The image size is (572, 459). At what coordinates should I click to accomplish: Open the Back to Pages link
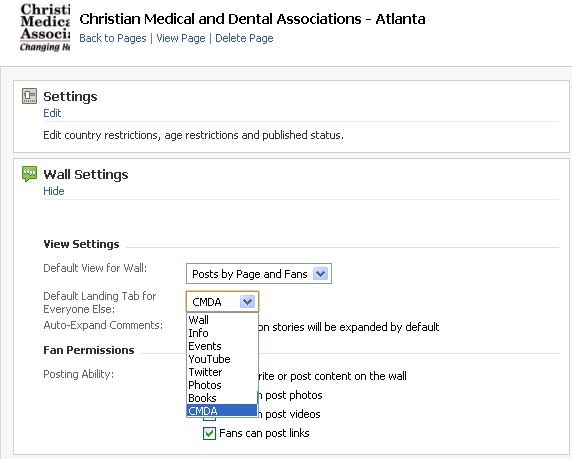pyautogui.click(x=113, y=38)
